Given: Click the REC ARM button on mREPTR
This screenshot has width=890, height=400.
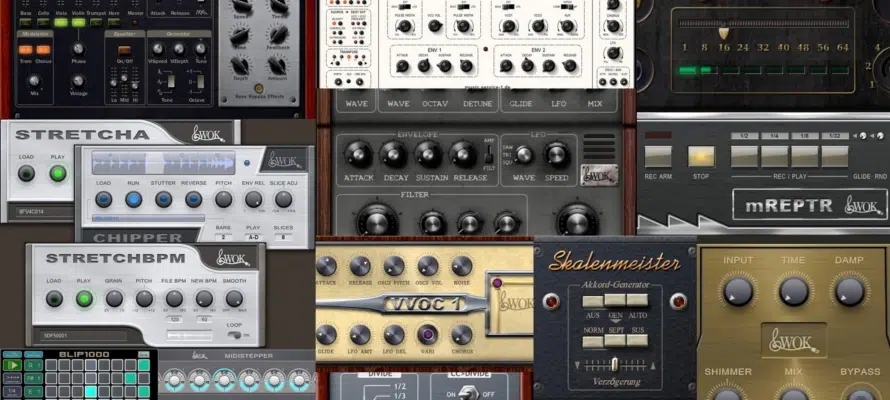Looking at the screenshot, I should click(658, 157).
